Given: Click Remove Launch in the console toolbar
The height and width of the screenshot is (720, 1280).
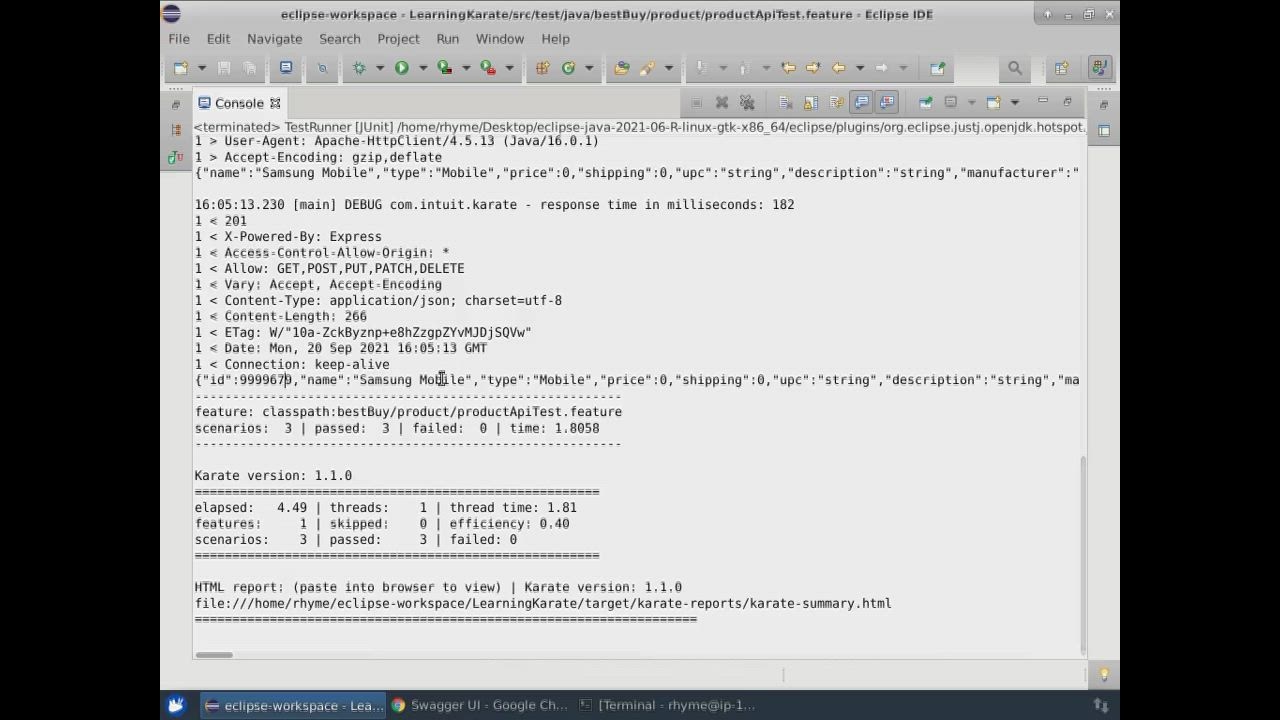Looking at the screenshot, I should click(x=722, y=102).
